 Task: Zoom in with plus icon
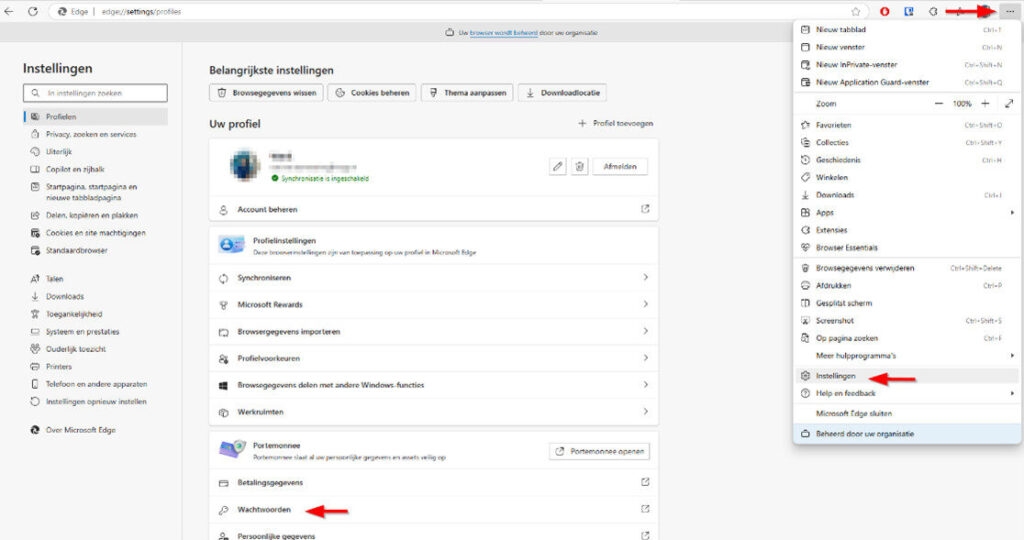[x=985, y=103]
